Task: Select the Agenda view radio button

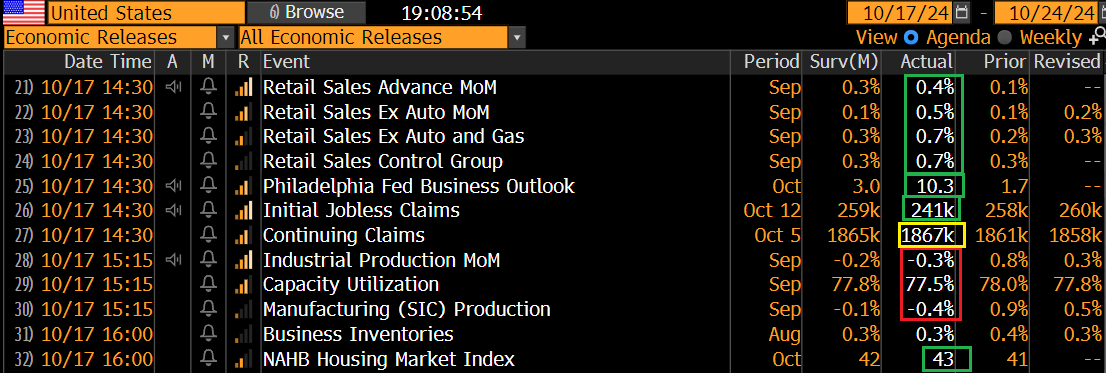Action: (911, 37)
